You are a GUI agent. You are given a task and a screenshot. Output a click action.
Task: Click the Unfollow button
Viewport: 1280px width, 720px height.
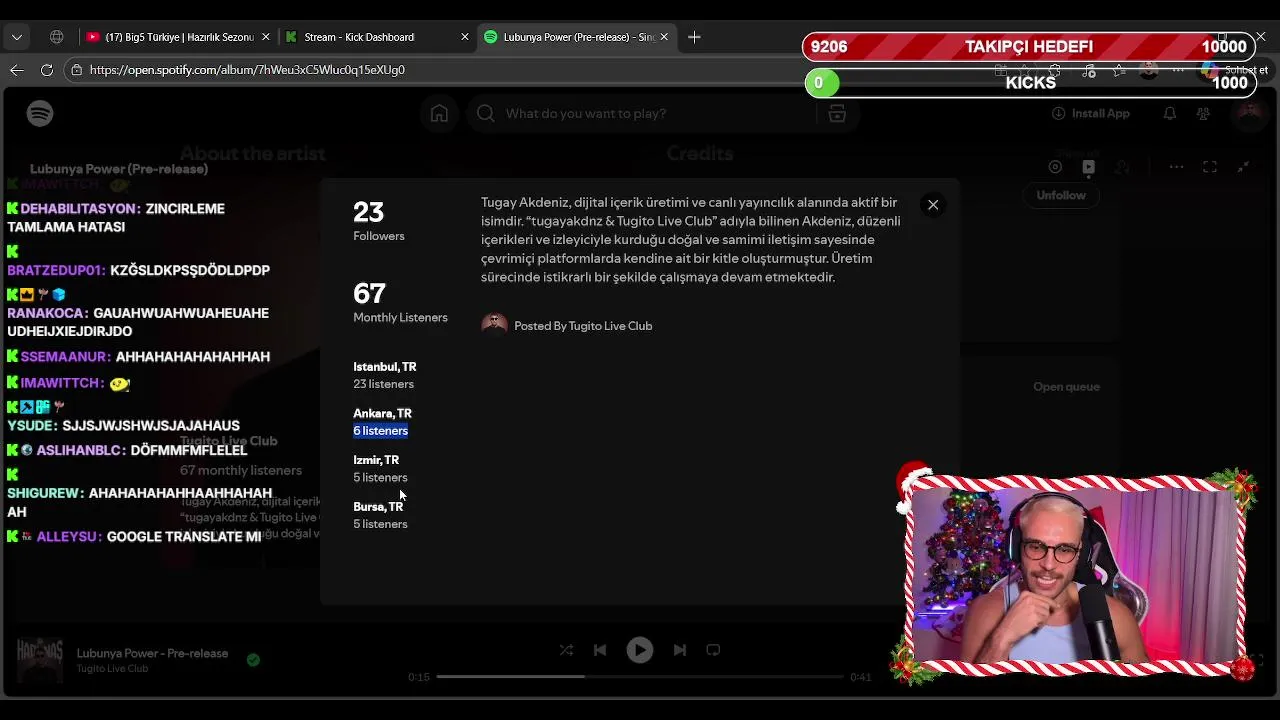(1061, 195)
